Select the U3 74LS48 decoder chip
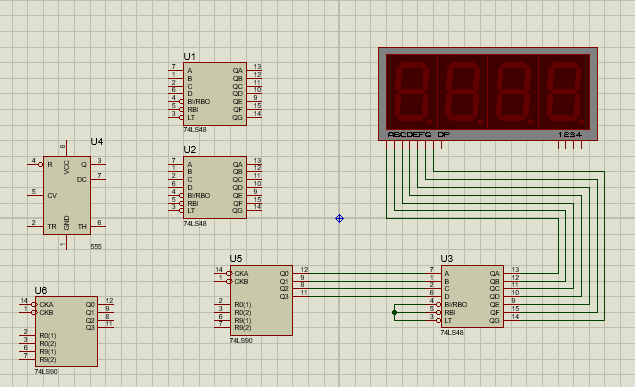The image size is (635, 387). [x=472, y=297]
